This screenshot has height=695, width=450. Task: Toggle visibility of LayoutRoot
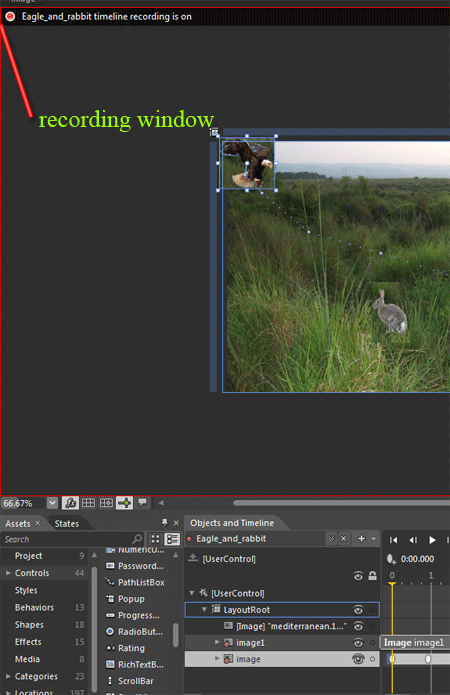[358, 610]
